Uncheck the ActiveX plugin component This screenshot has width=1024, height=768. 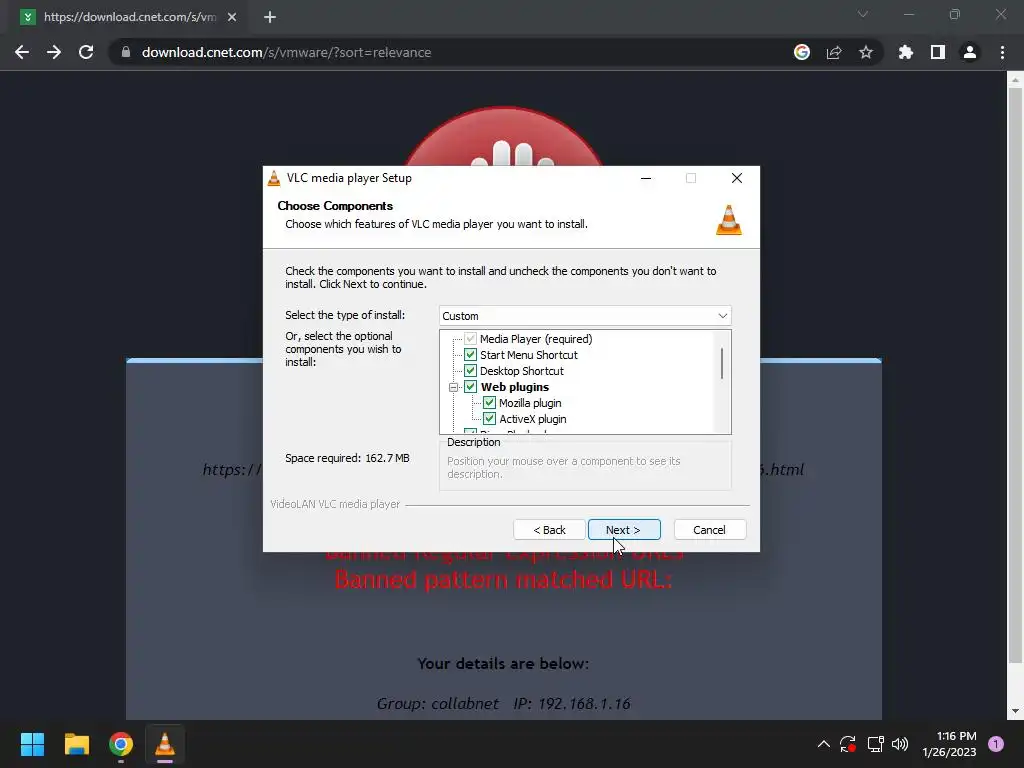[x=489, y=419]
